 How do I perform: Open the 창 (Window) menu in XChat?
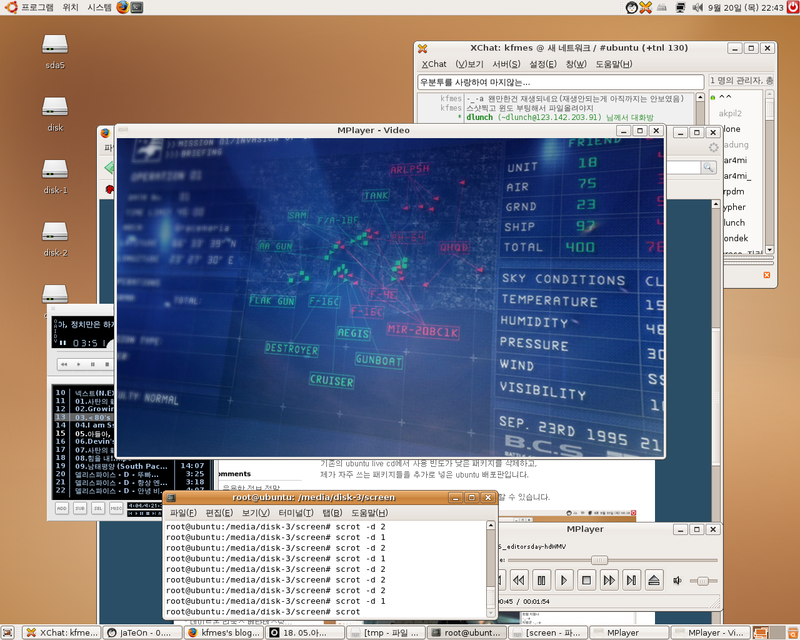click(x=576, y=64)
